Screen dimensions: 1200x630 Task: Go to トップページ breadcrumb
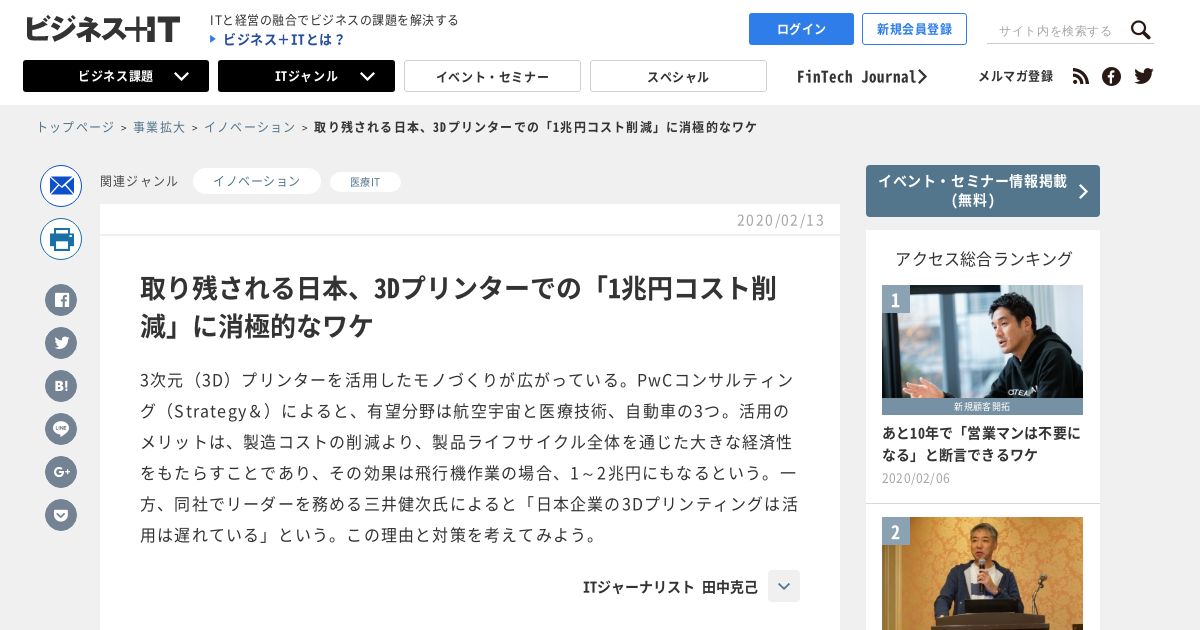pos(75,127)
